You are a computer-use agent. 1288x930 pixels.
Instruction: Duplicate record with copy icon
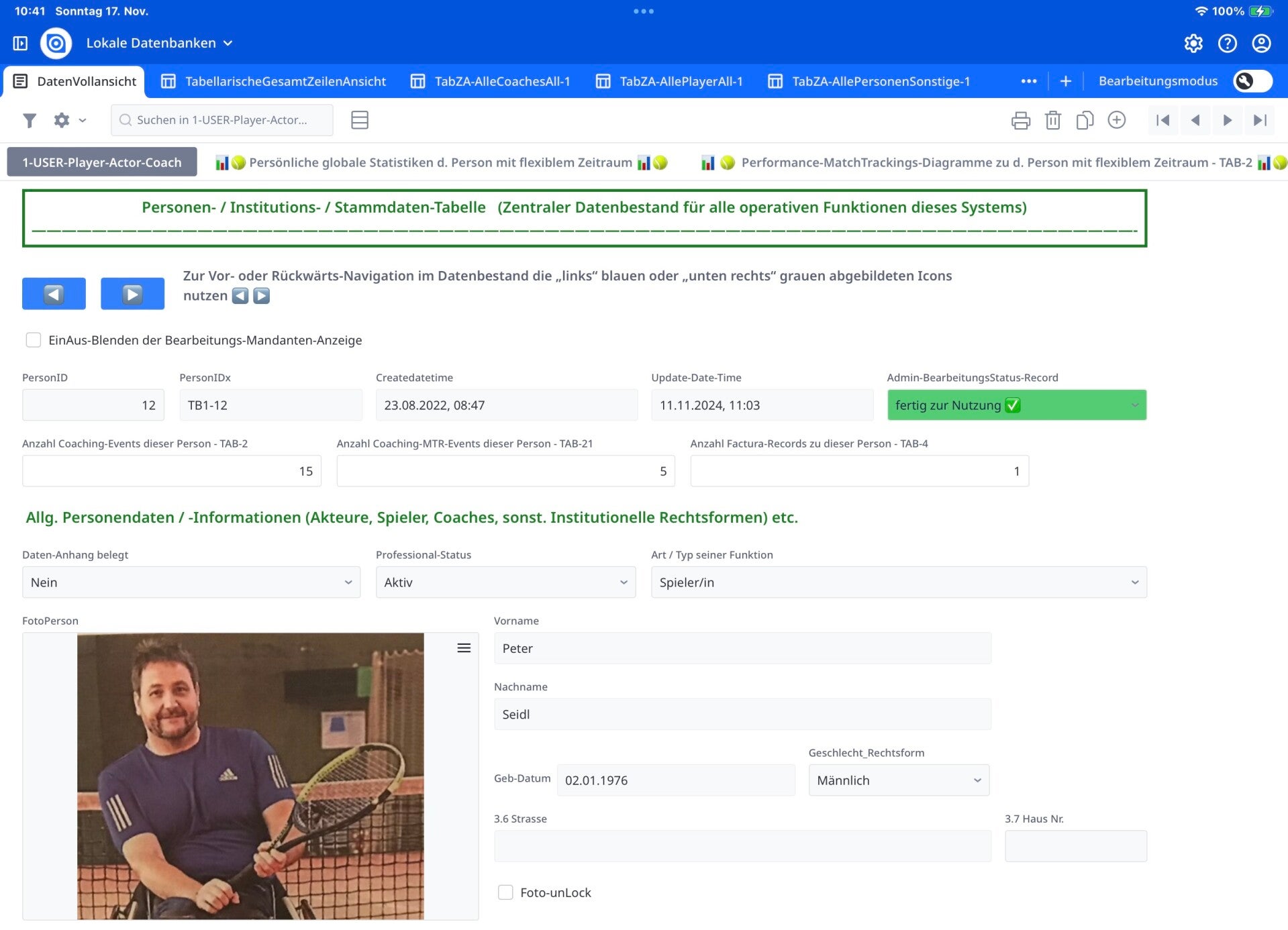(x=1085, y=120)
